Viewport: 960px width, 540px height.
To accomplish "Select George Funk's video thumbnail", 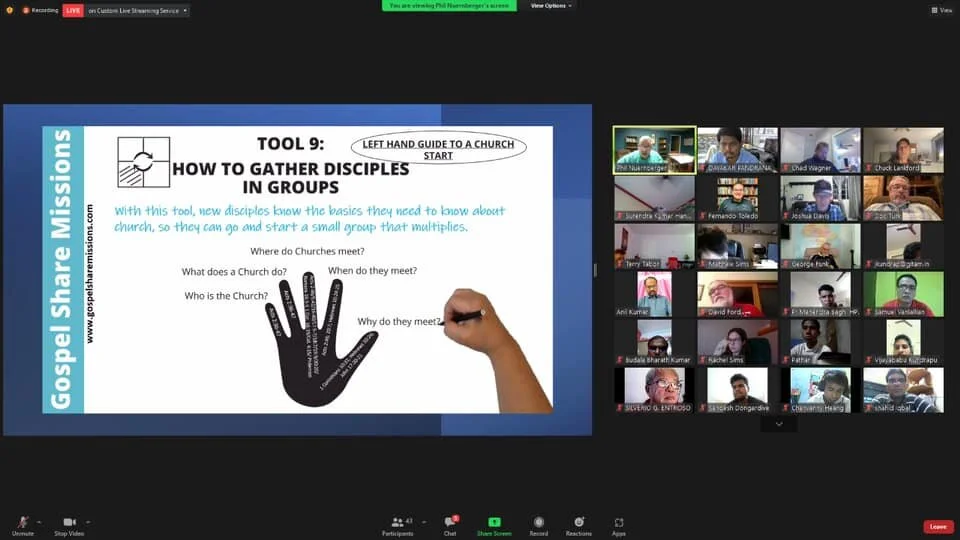I will coord(820,246).
